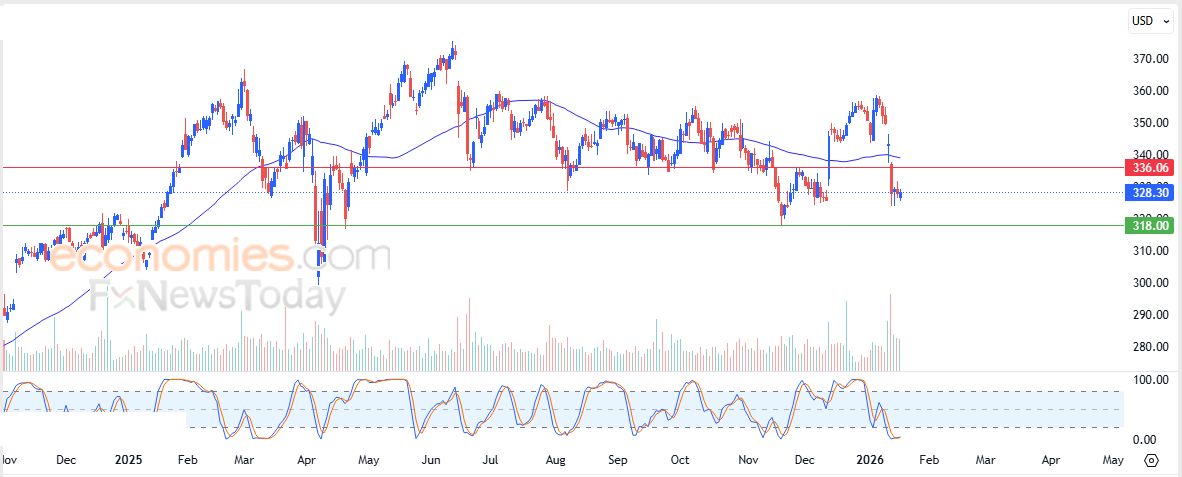Click the 100.00 oscillator scale label
Screen dimensions: 1182x477
[x=1151, y=380]
